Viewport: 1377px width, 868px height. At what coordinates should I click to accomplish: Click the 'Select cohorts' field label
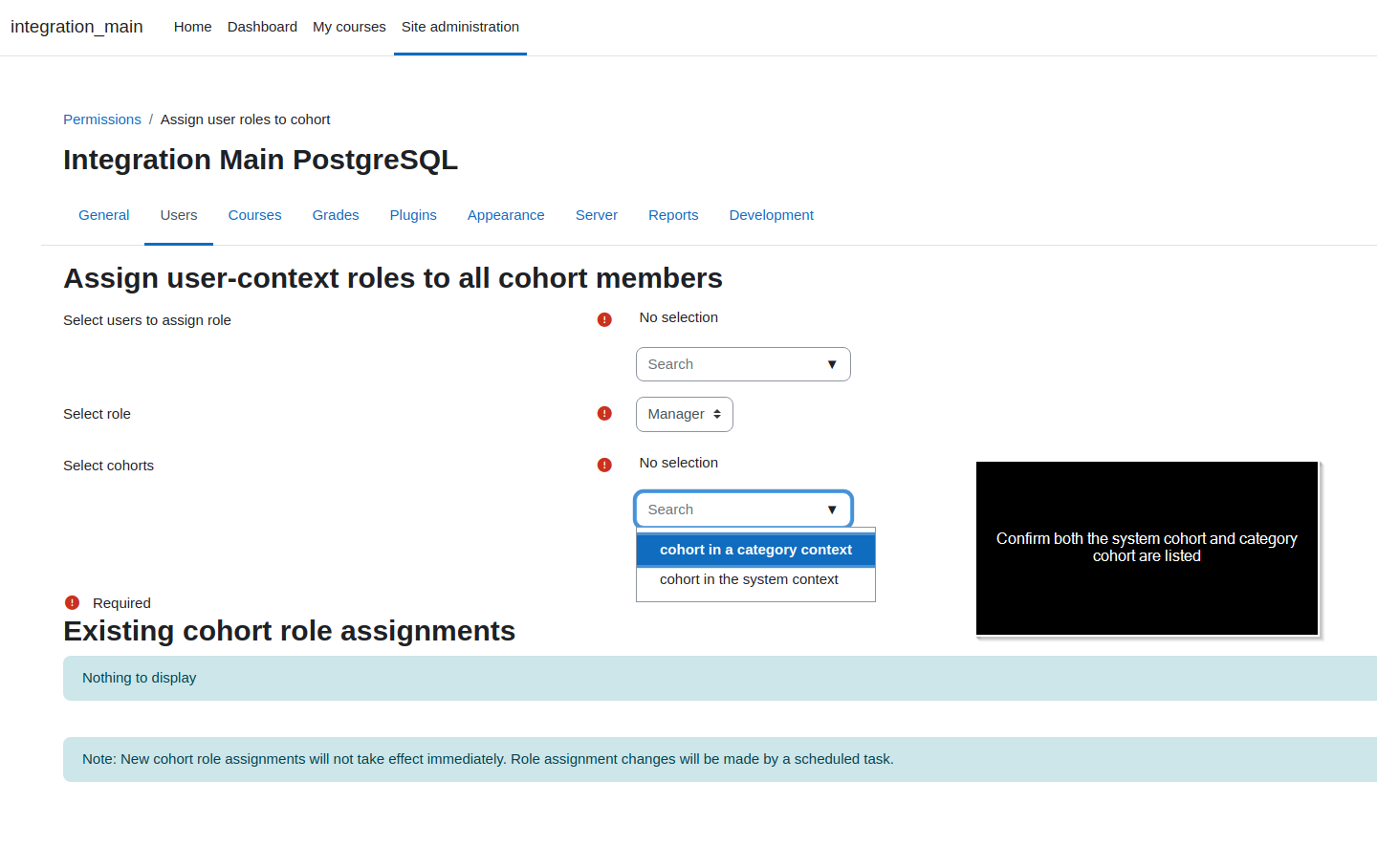(109, 466)
